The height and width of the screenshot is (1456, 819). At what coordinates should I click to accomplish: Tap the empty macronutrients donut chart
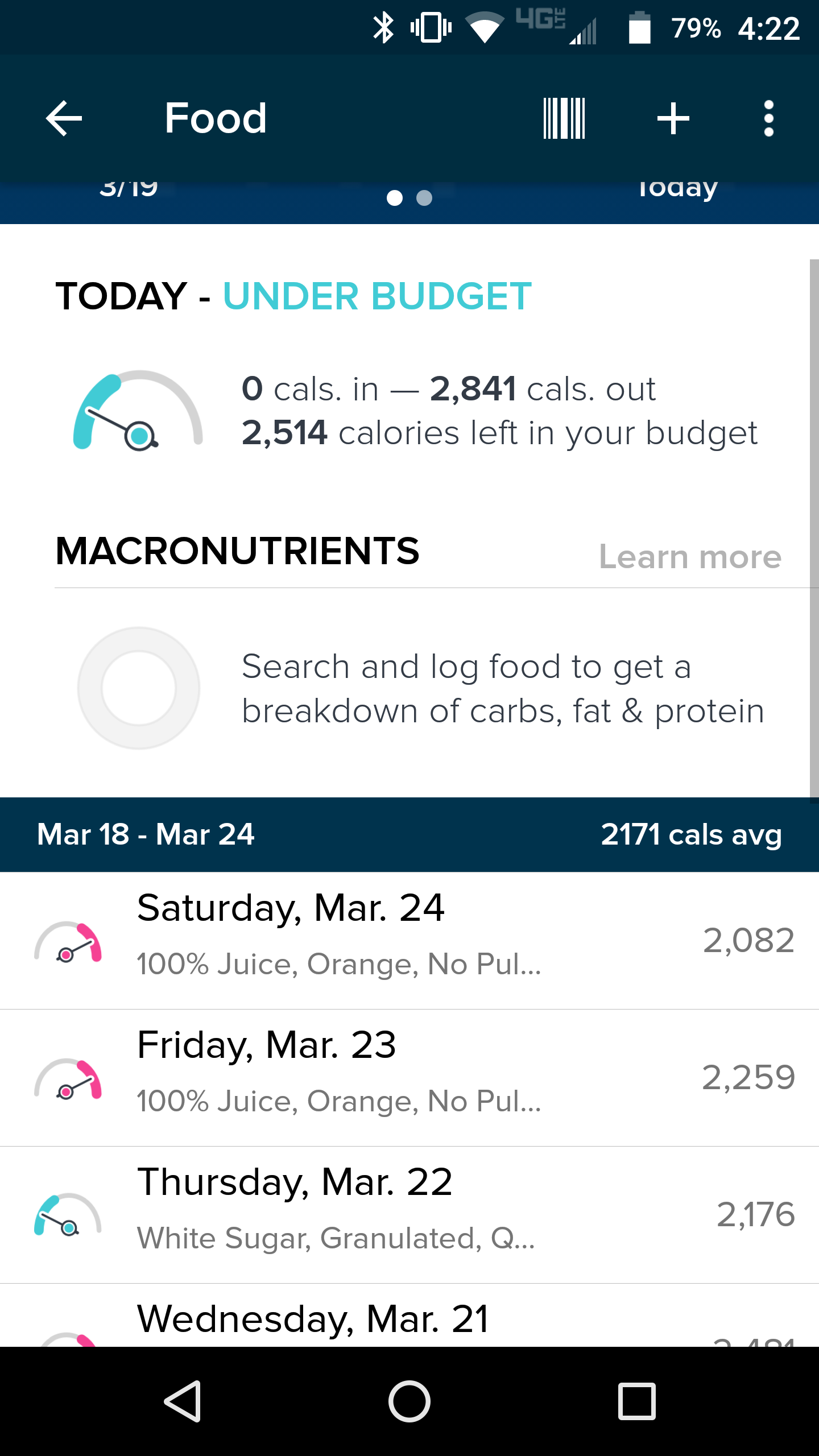click(138, 688)
